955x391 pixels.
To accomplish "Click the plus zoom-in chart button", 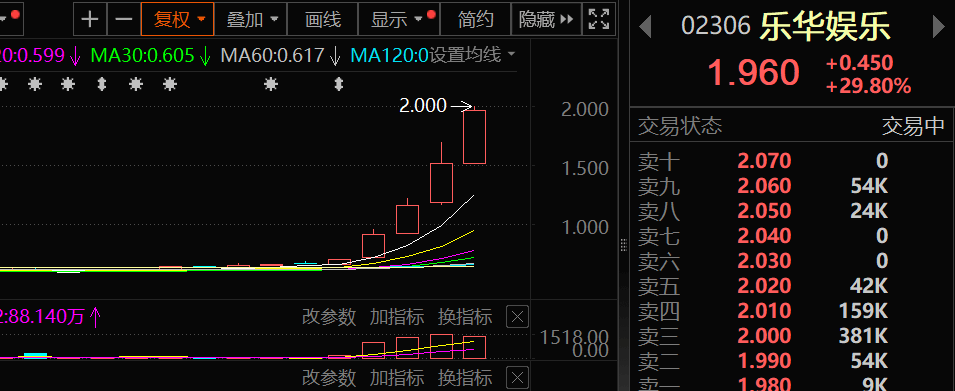I will click(x=90, y=19).
